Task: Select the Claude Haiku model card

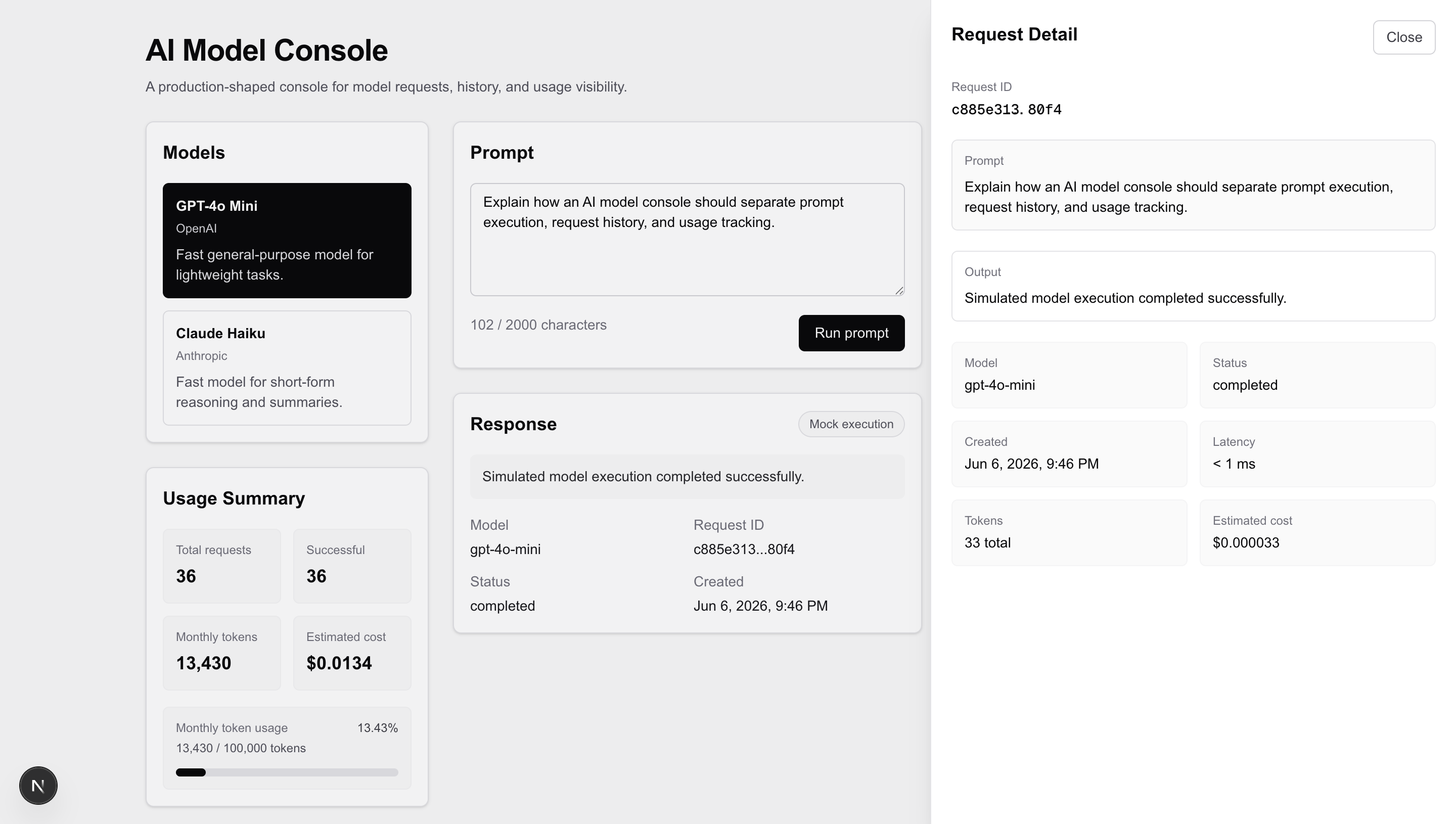Action: [287, 368]
